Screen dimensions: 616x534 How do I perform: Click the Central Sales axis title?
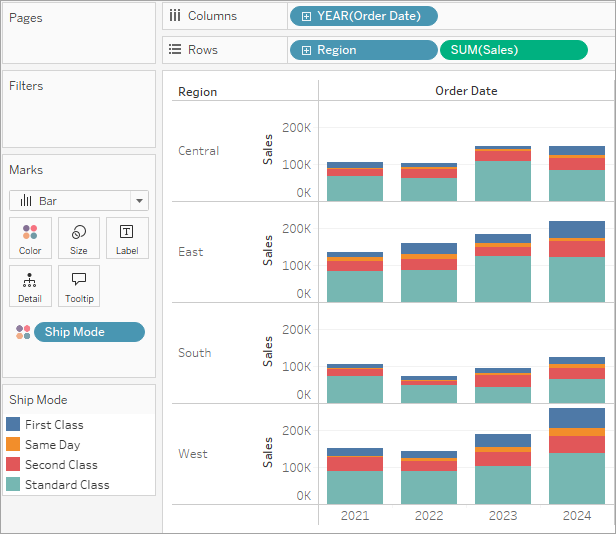(268, 149)
